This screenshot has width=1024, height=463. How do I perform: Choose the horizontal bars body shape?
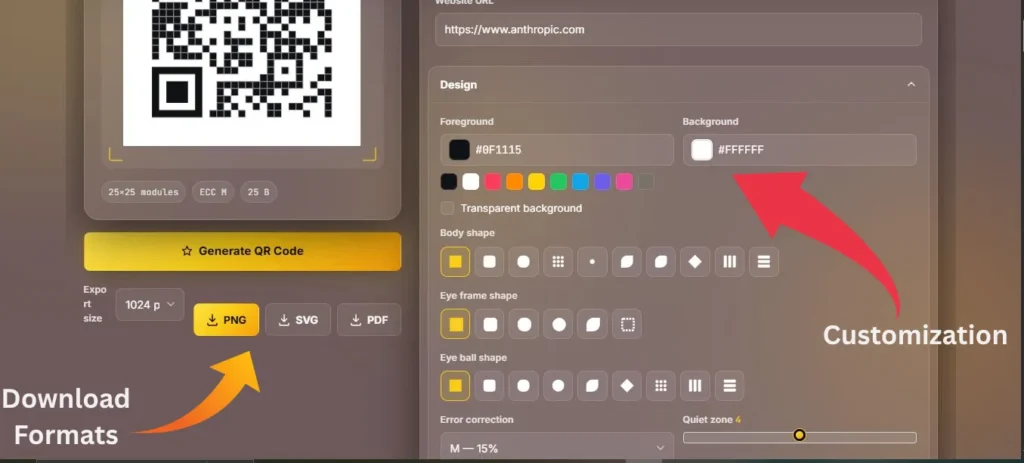763,262
